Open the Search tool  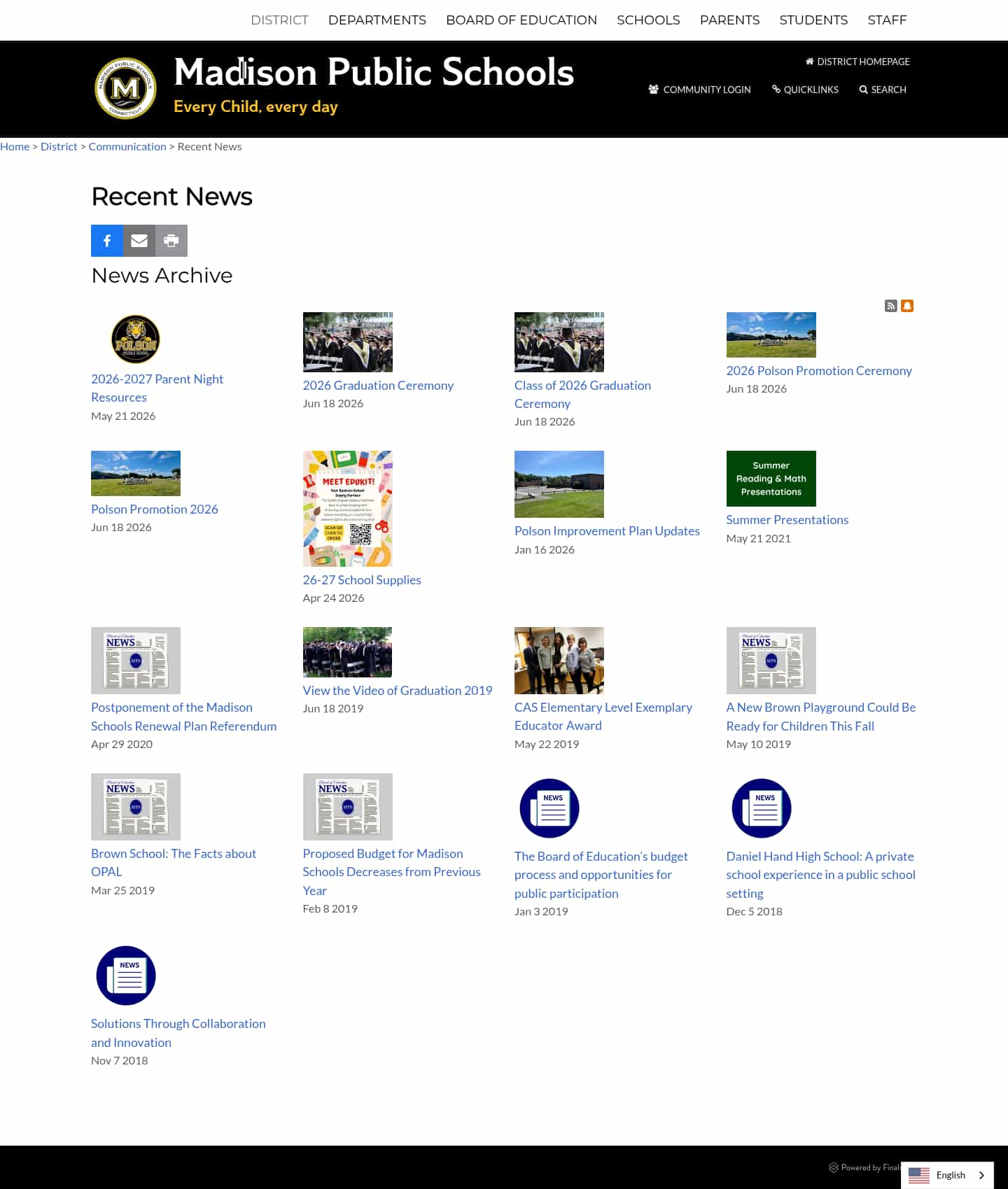(883, 90)
